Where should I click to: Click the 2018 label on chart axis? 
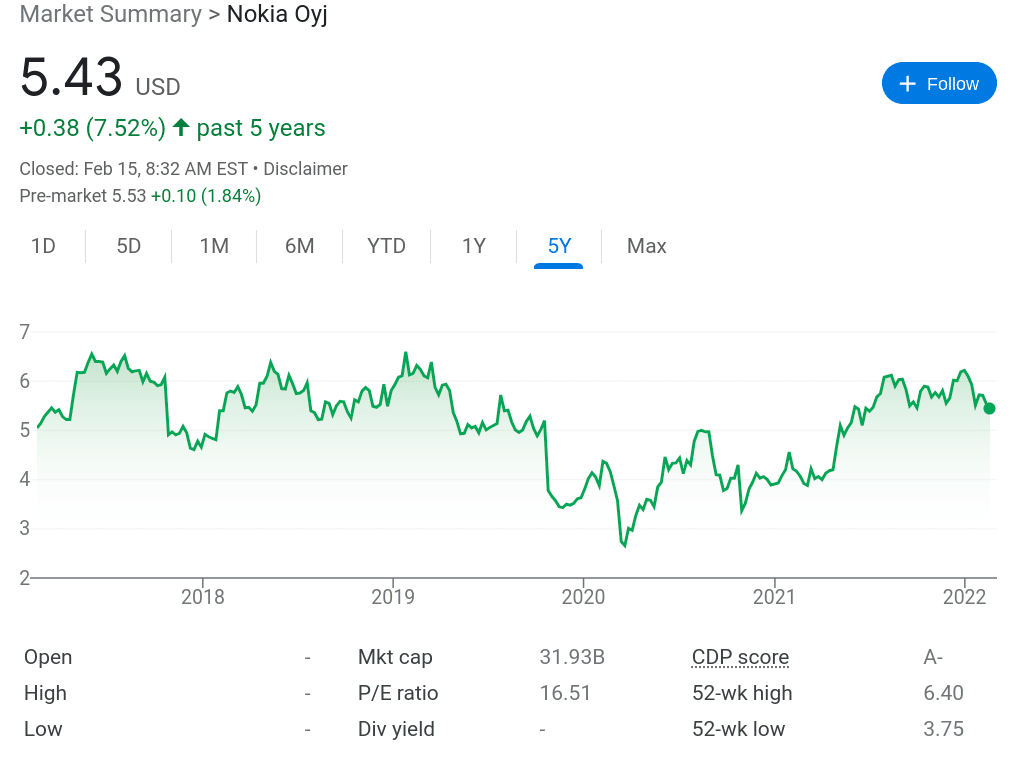click(x=203, y=597)
